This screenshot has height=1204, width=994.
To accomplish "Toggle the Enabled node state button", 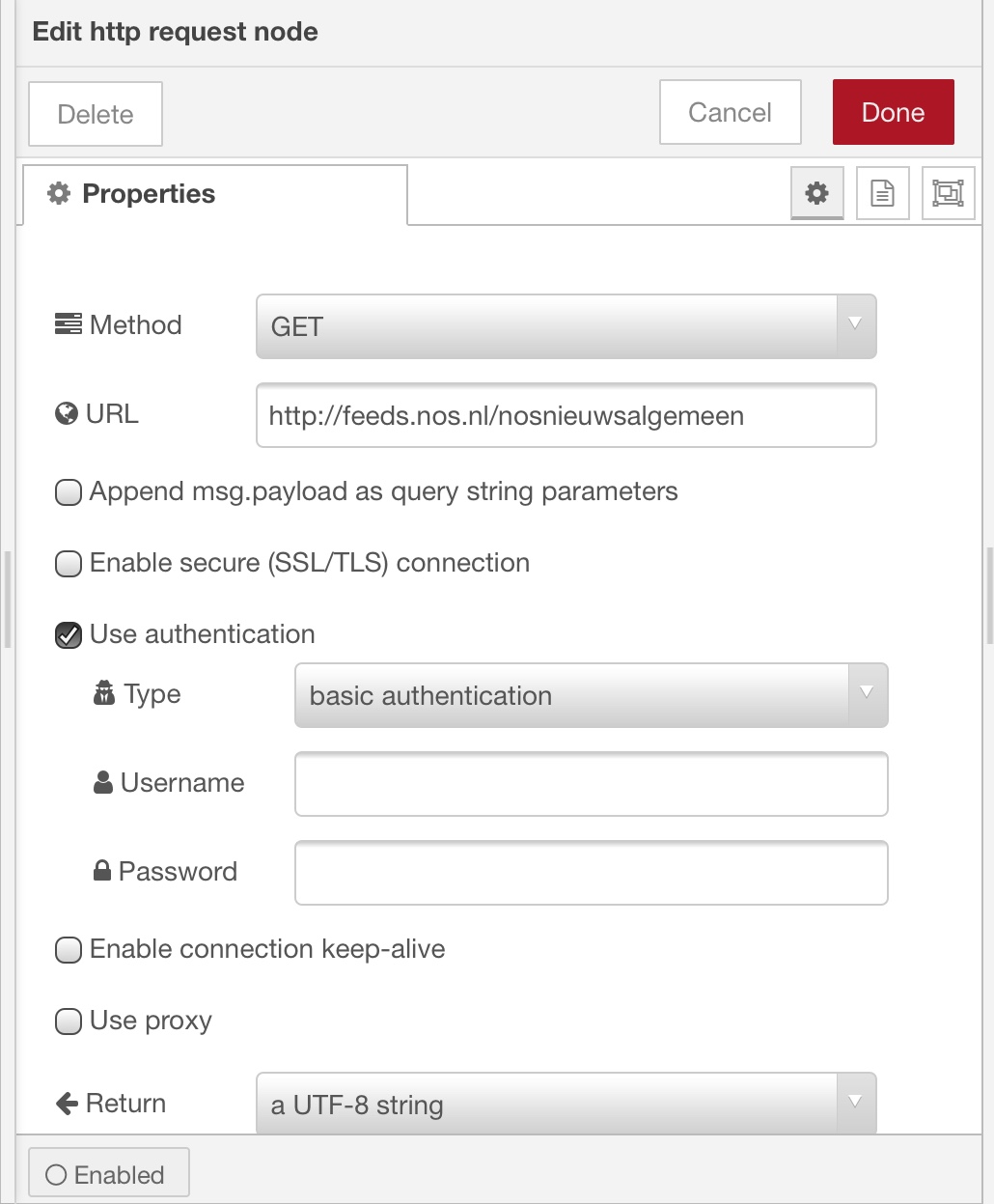I will 108,1174.
